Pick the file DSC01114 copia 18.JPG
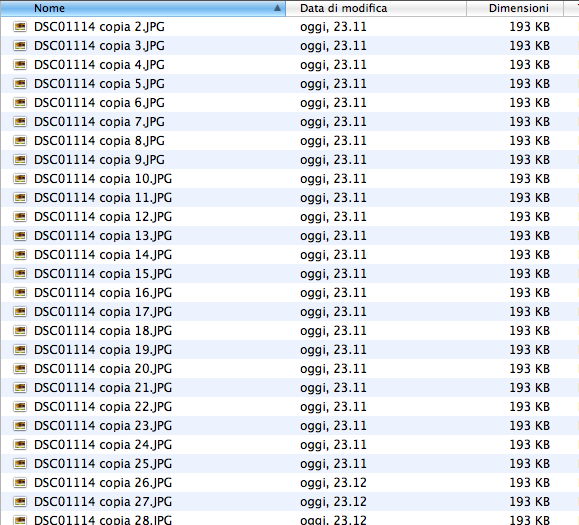 103,331
